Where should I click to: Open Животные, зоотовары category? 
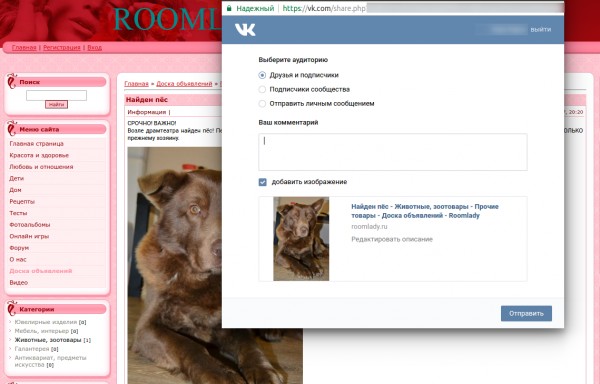tap(47, 340)
